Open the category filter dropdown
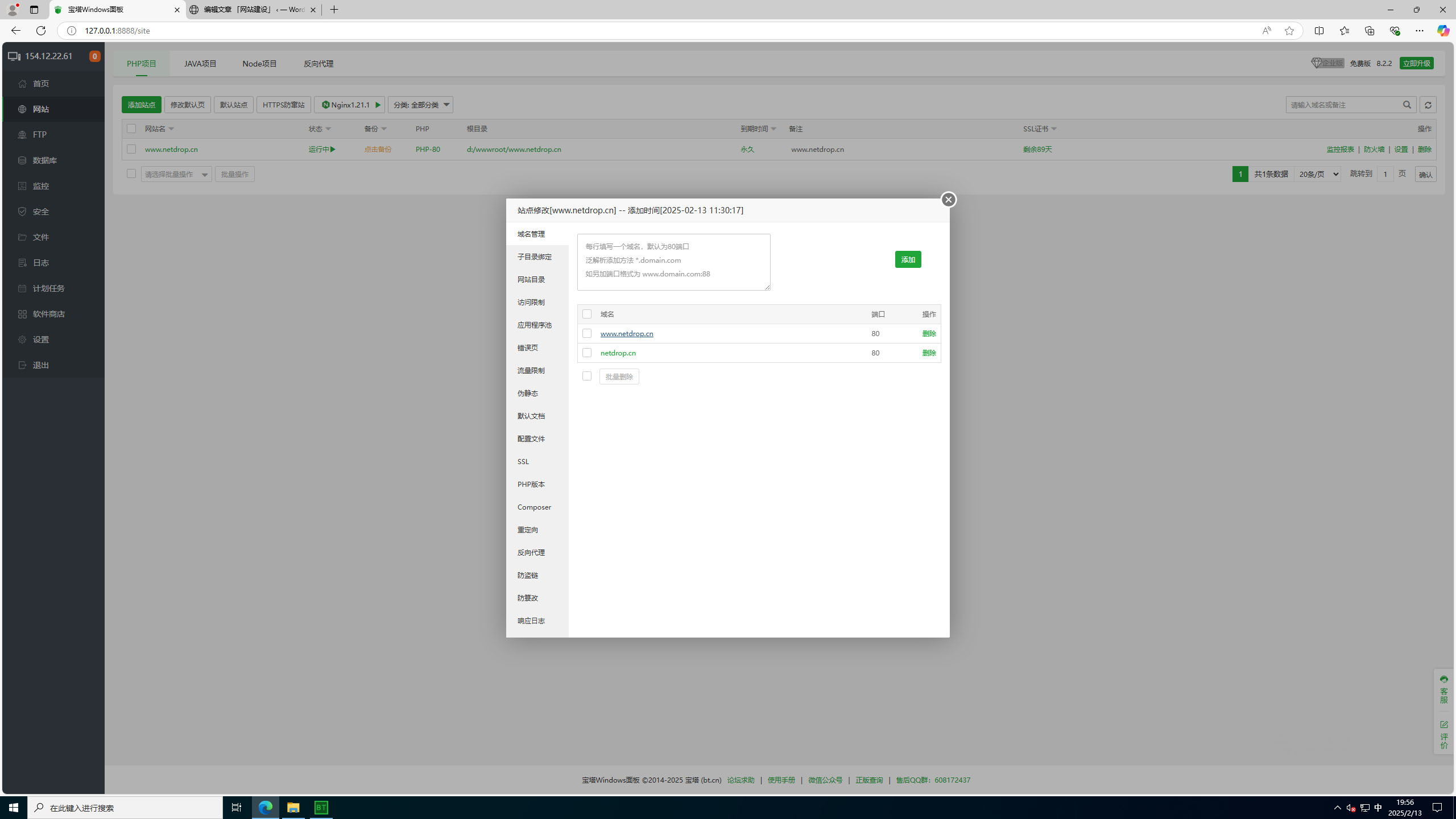Viewport: 1456px width, 819px height. 420,105
